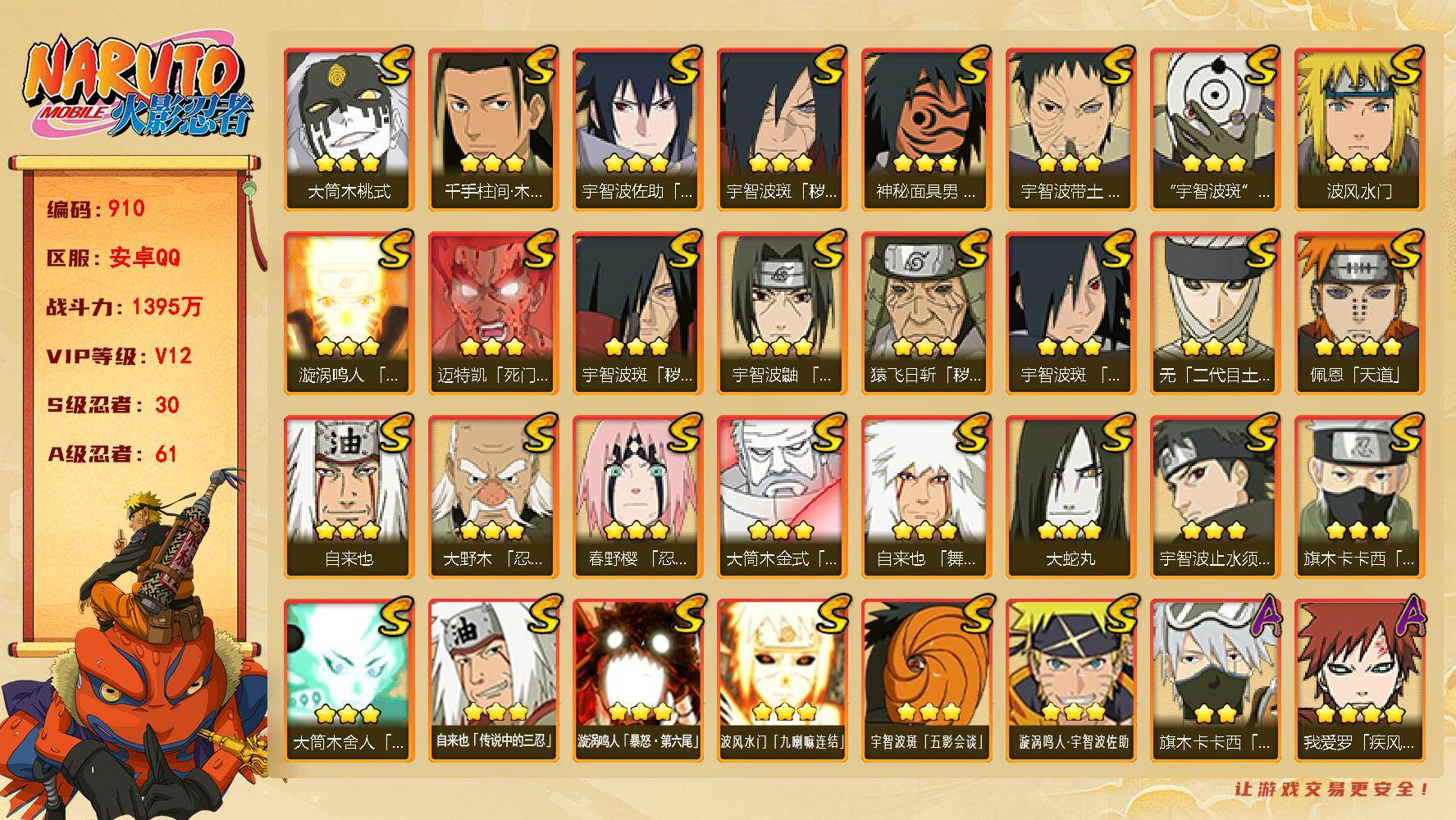Click the 战斗力 1395万 stat line
Screen dimensions: 1456x820
(x=125, y=307)
